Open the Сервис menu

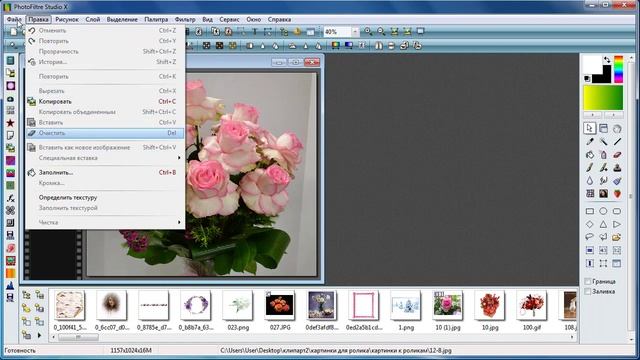[x=229, y=19]
